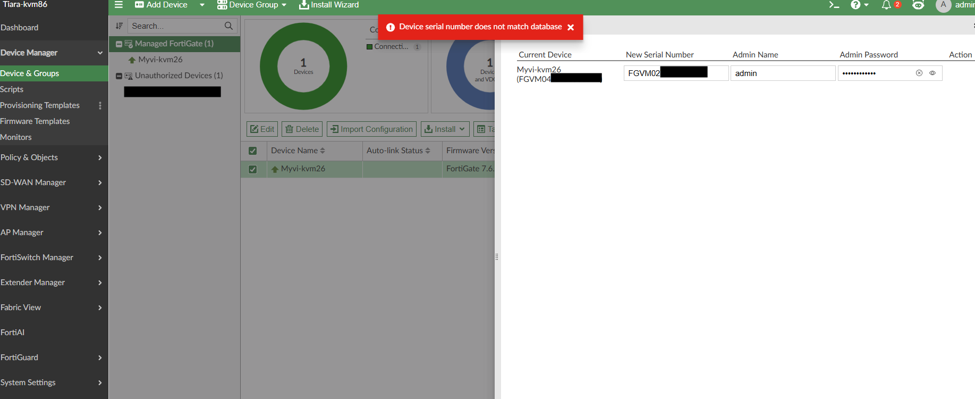Open the Add Device dropdown arrow
The height and width of the screenshot is (399, 975).
201,5
